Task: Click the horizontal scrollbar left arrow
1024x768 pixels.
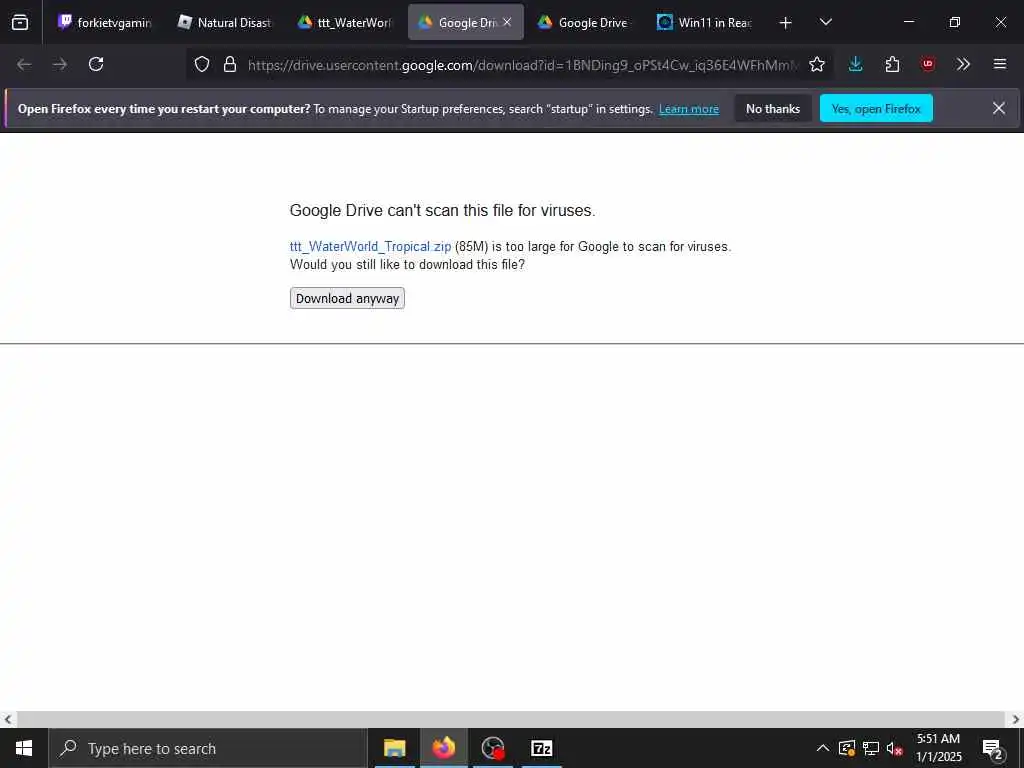Action: [x=7, y=720]
